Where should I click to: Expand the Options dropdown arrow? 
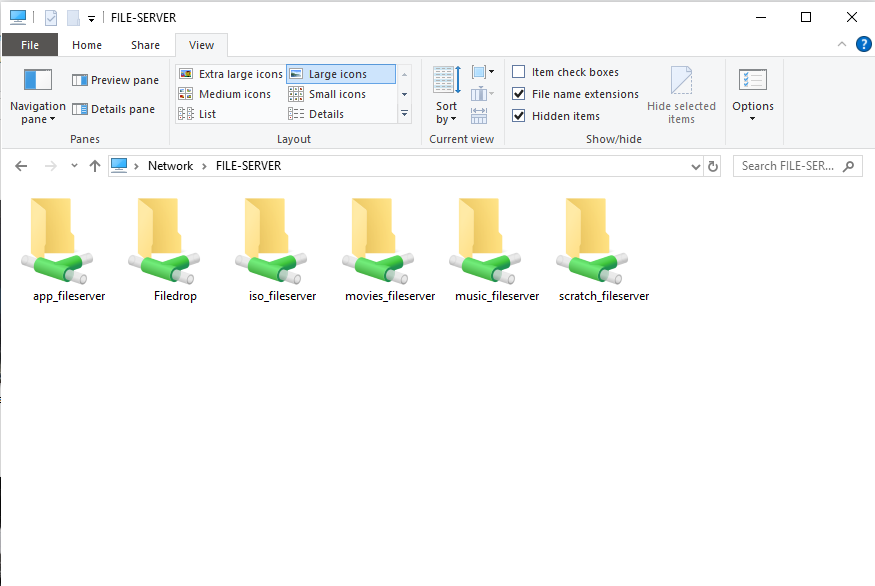click(752, 118)
